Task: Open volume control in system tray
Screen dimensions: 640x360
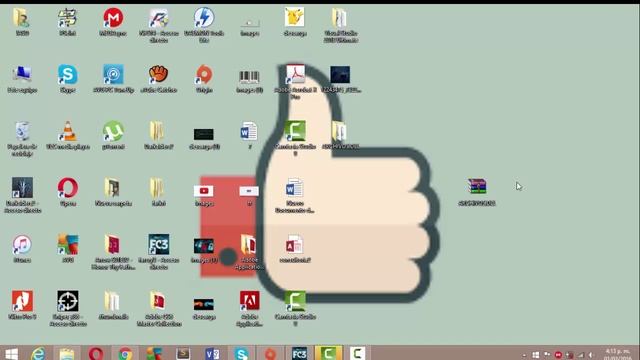Action: point(591,355)
